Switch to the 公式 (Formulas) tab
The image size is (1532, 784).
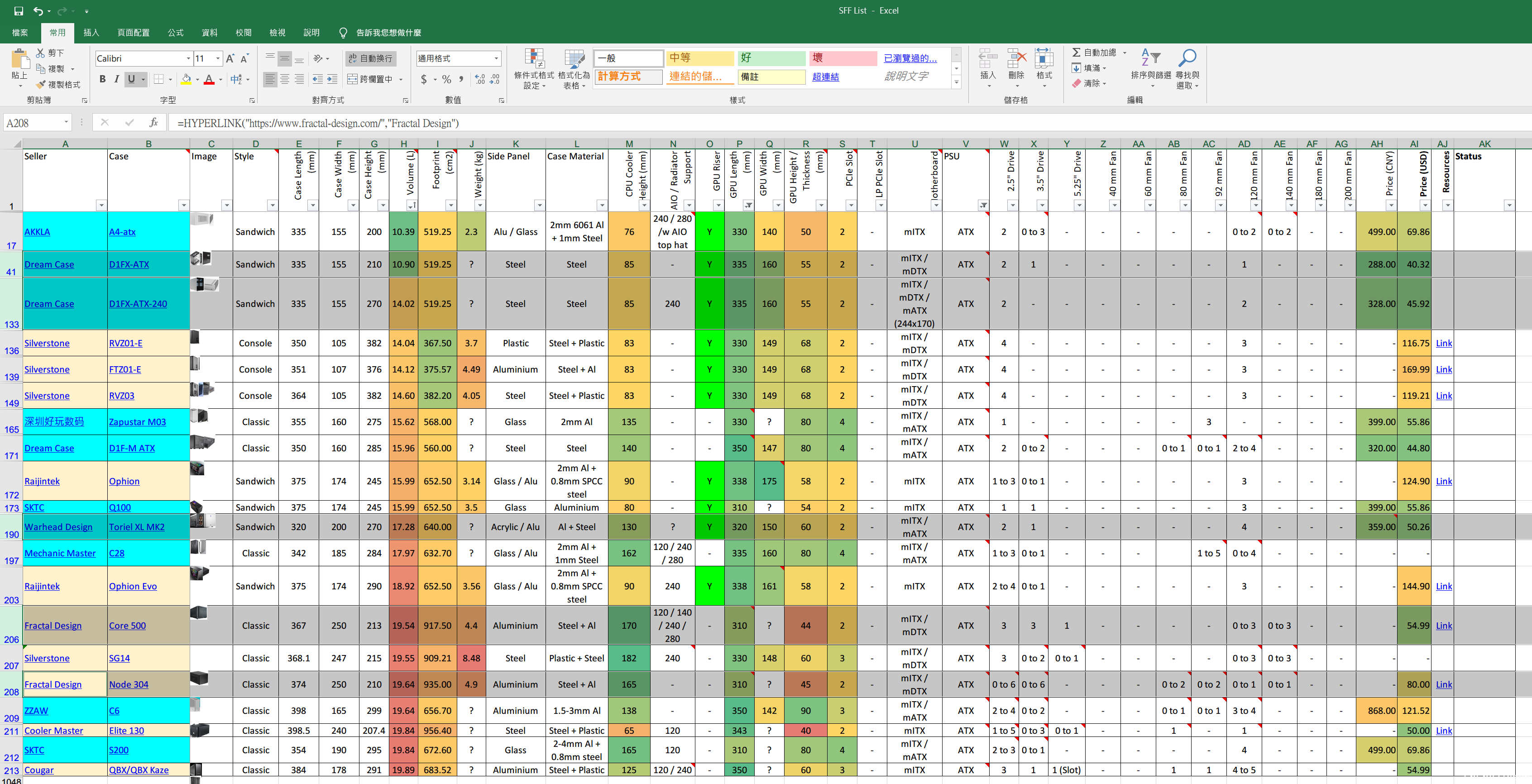tap(176, 33)
